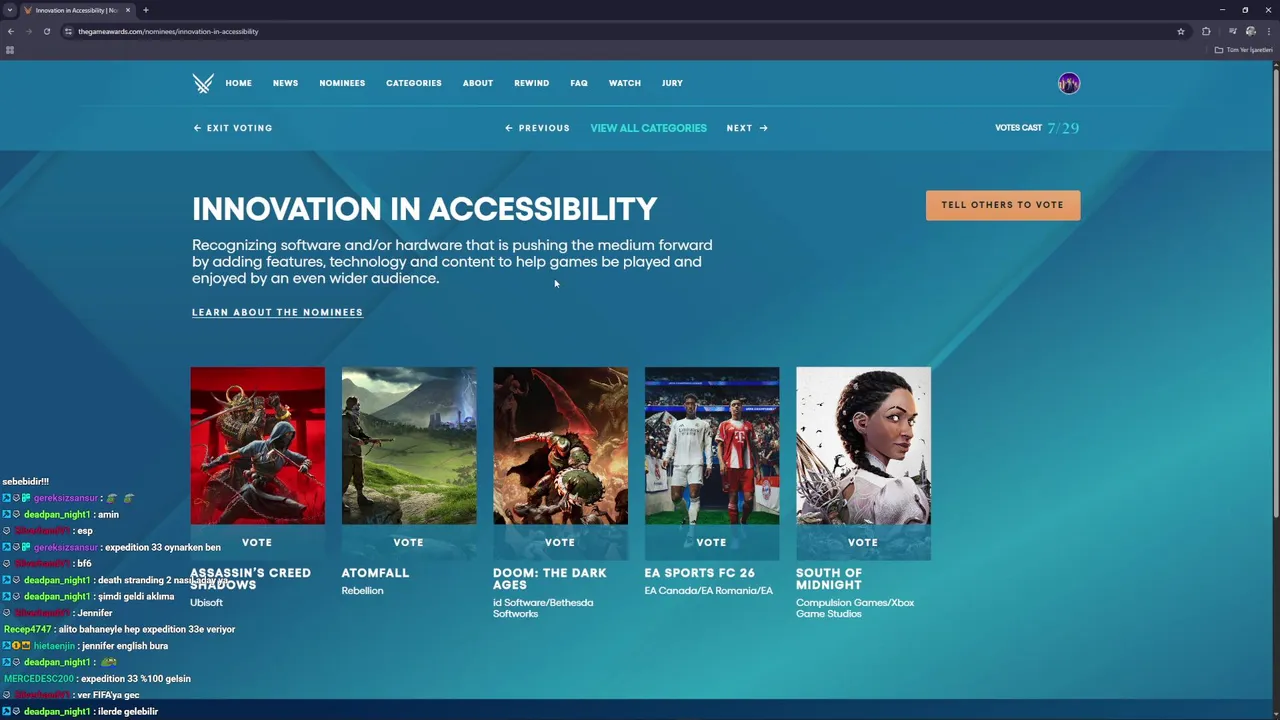Click Compulsion Games/Xbox Game Studios text
Viewport: 1280px width, 720px height.
coord(855,608)
